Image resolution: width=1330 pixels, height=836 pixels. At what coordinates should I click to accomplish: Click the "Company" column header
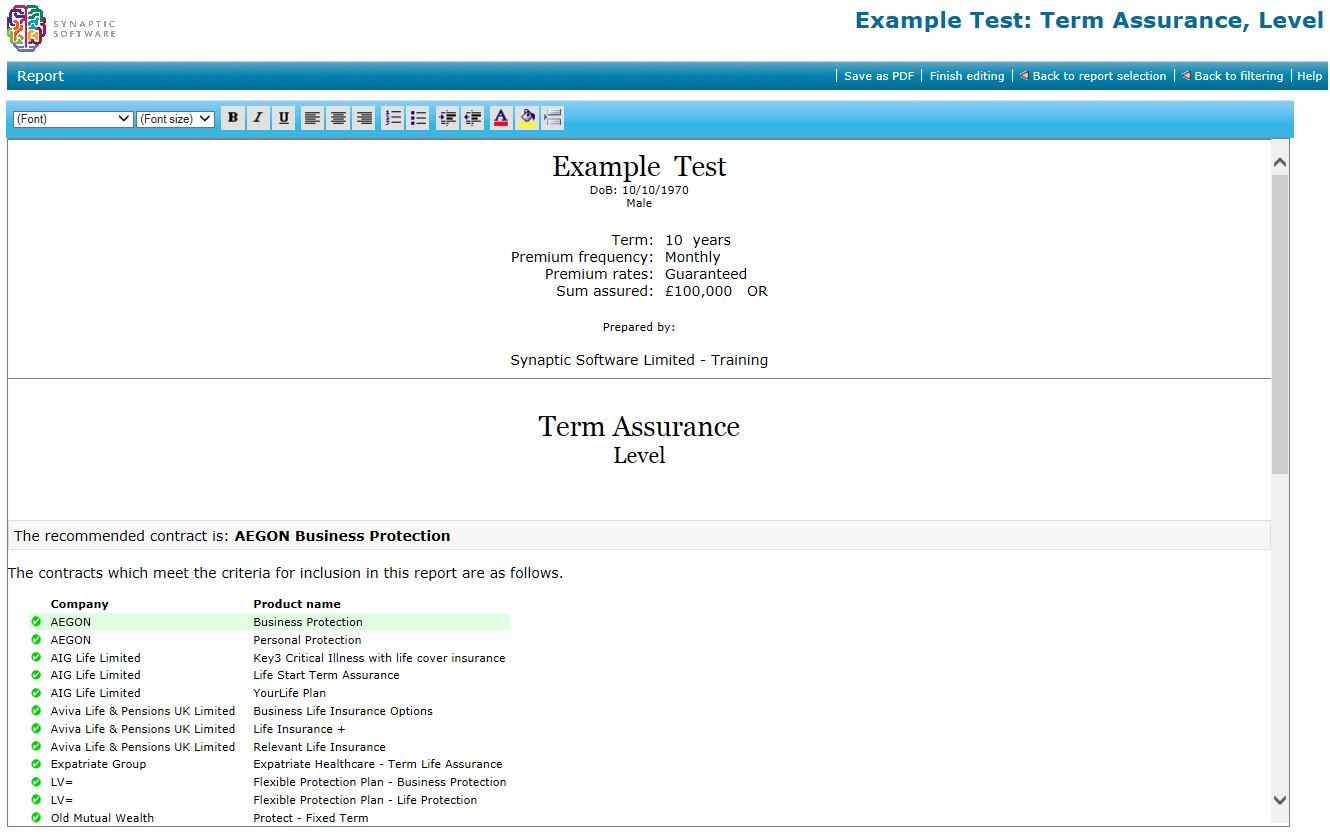click(80, 604)
